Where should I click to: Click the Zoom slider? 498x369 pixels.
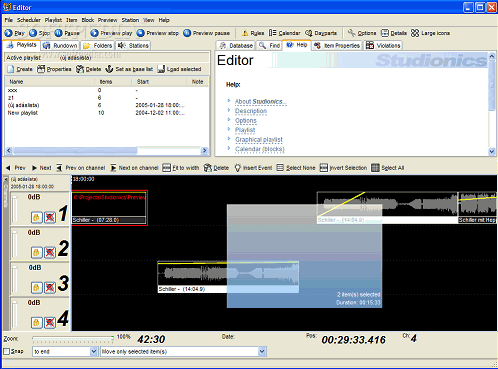pos(73,339)
